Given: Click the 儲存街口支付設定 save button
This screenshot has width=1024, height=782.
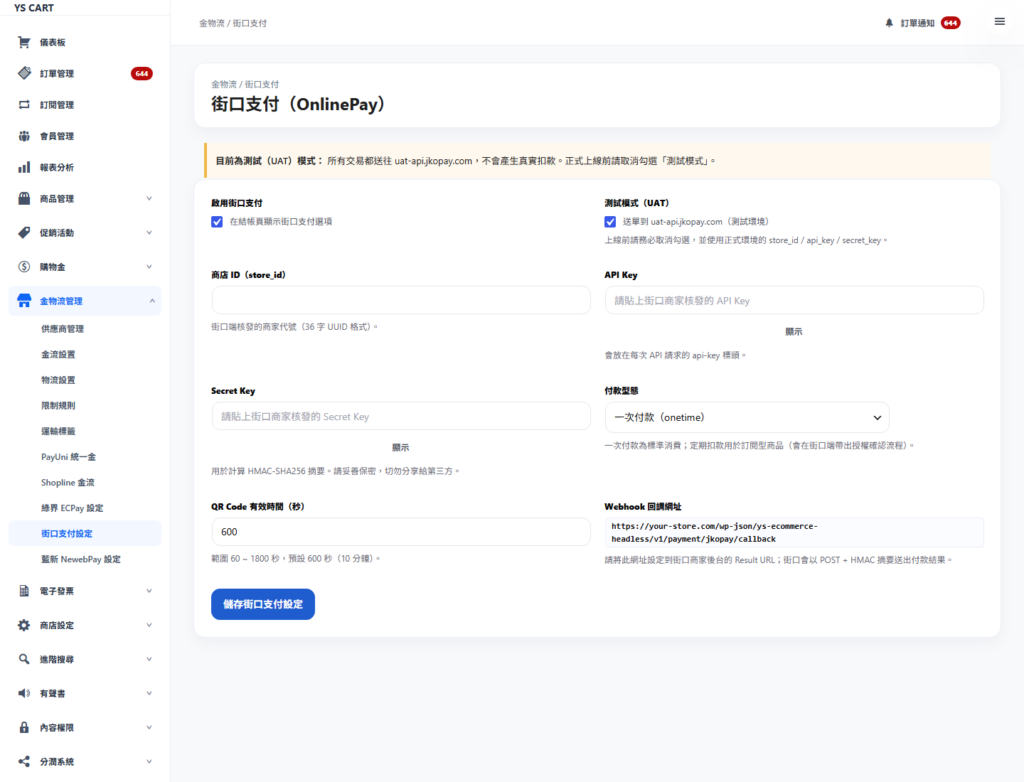Looking at the screenshot, I should coord(263,604).
